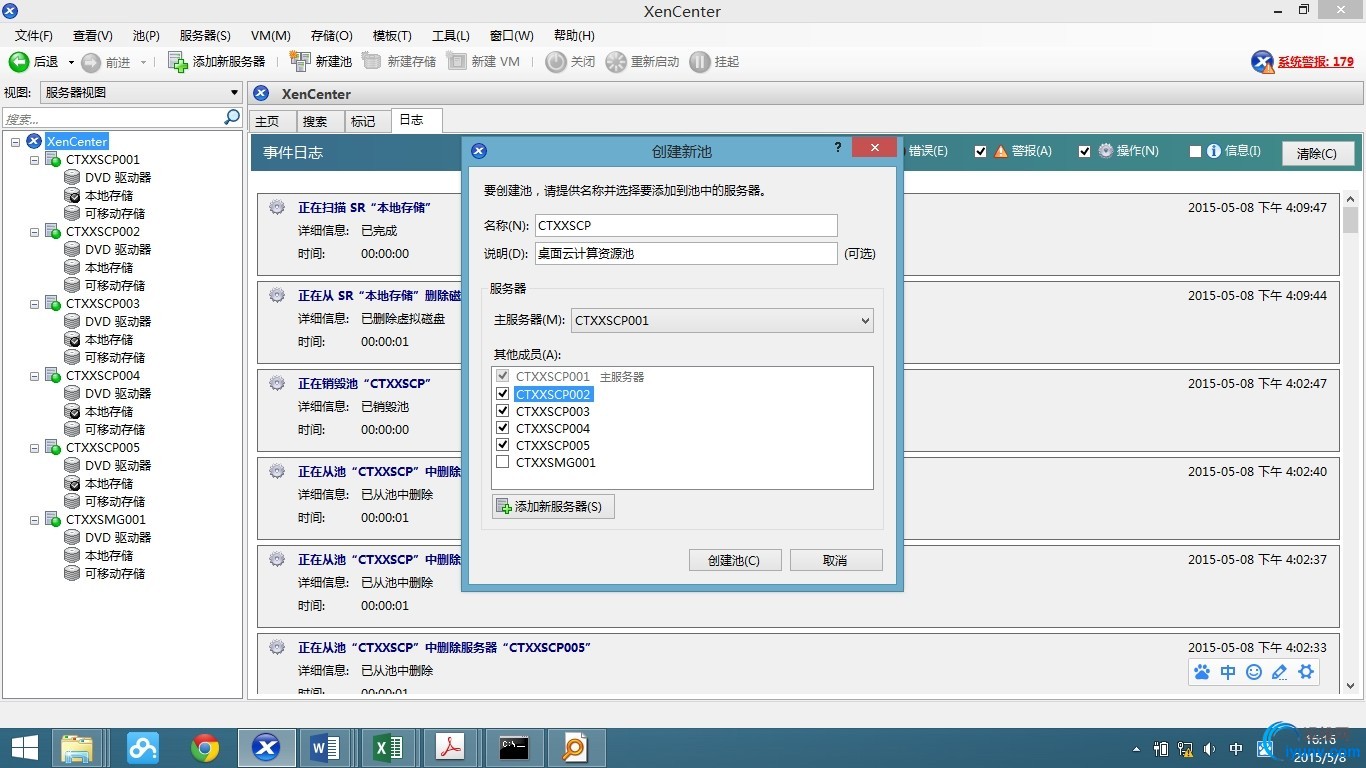Click the New VM toolbar icon
This screenshot has width=1366, height=768.
coord(457,62)
